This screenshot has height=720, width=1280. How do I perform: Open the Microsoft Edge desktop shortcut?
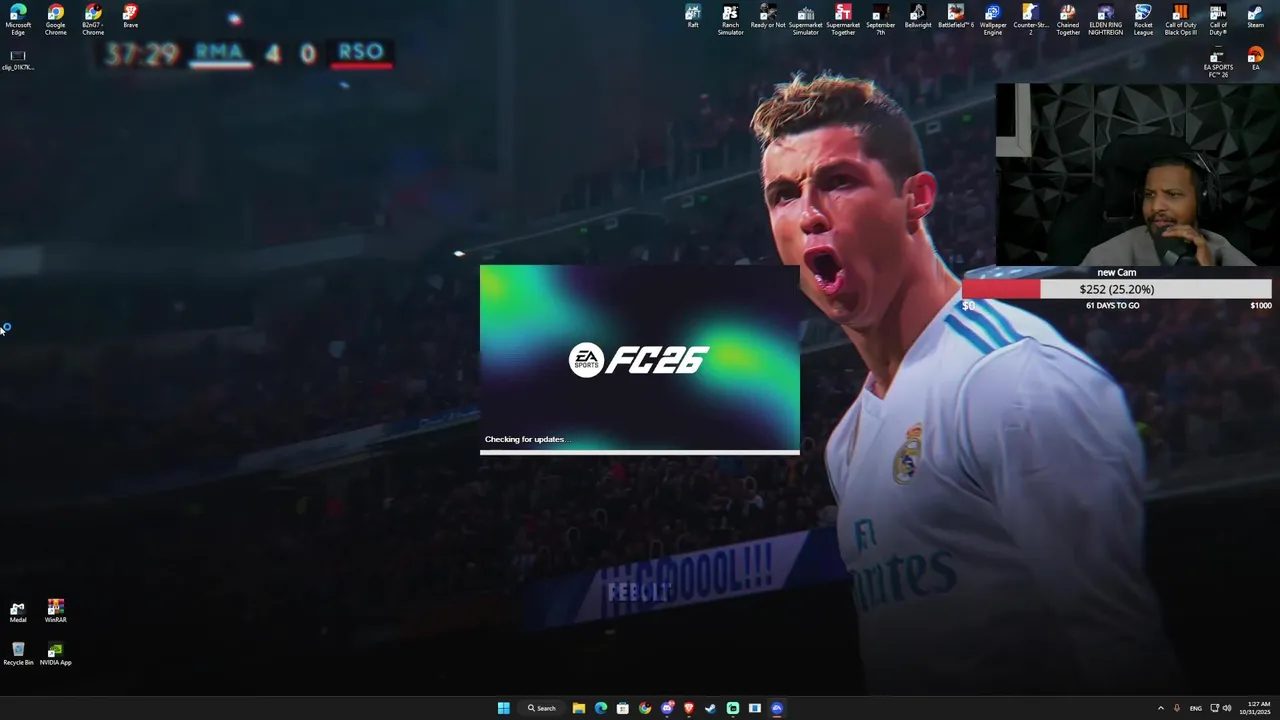[18, 19]
